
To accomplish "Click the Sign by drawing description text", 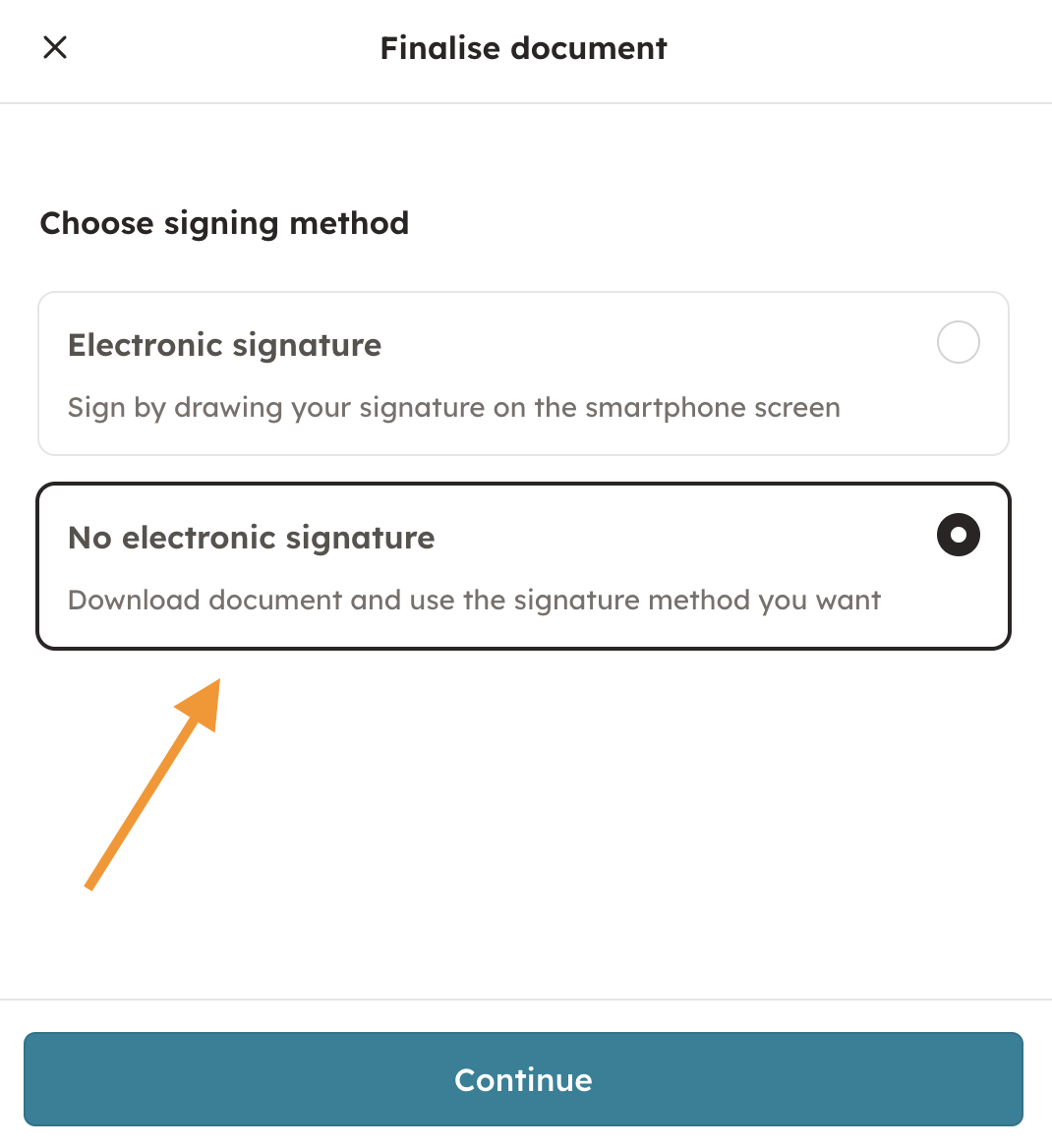I will pyautogui.click(x=453, y=407).
